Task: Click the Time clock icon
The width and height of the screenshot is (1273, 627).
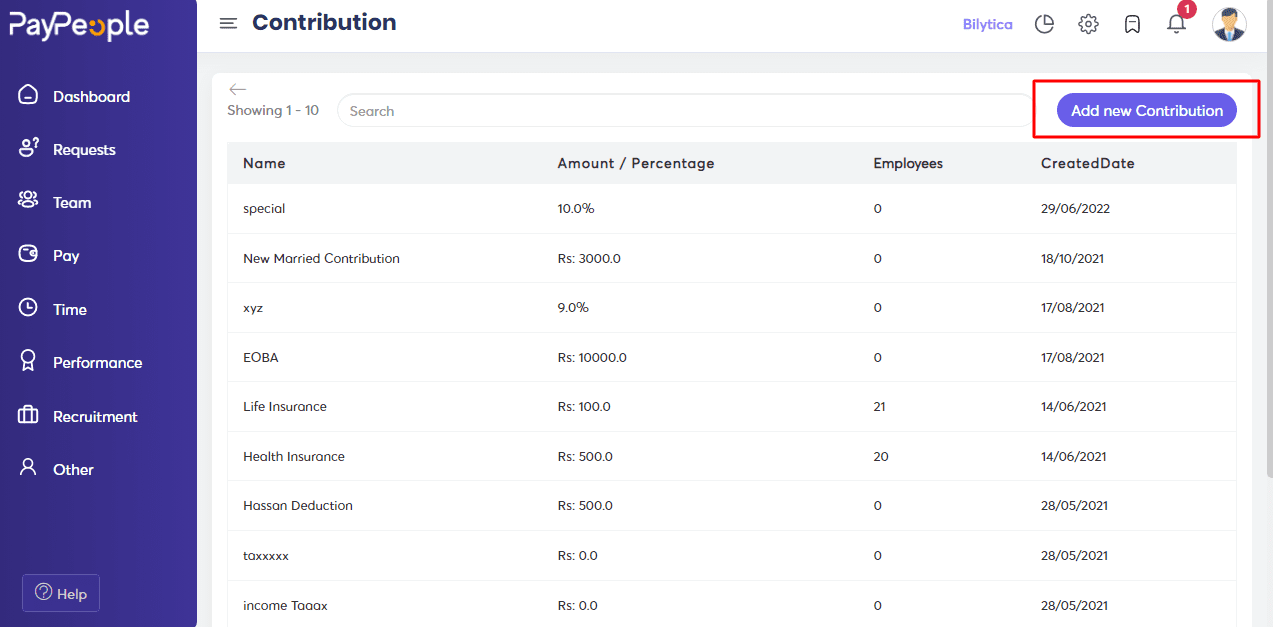Action: [x=28, y=308]
